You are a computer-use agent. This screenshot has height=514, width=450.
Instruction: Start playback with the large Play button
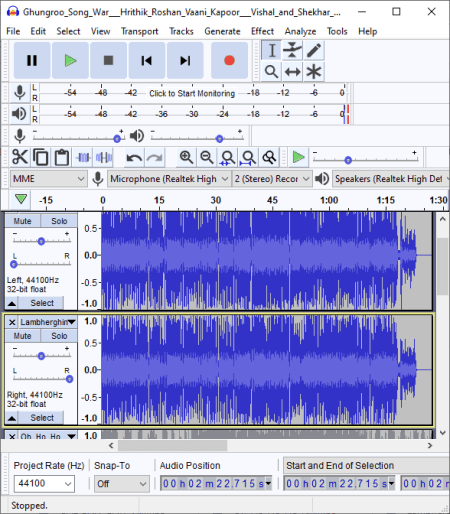point(70,60)
